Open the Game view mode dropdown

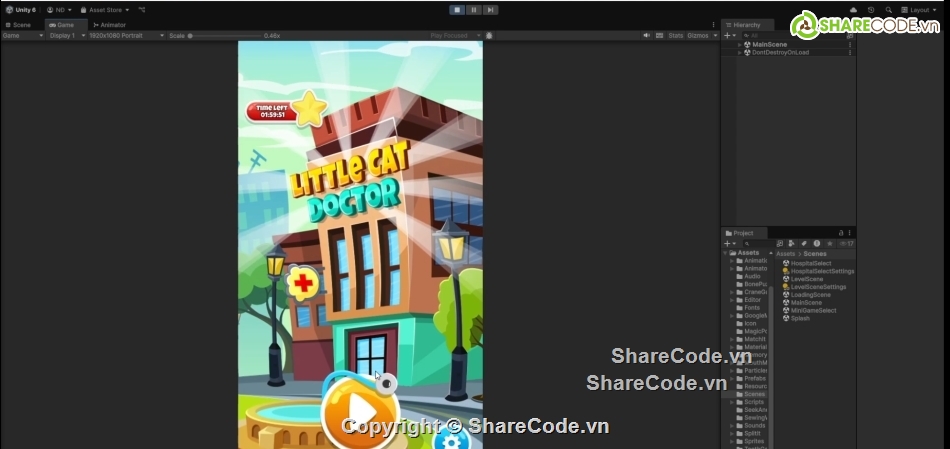[x=23, y=36]
